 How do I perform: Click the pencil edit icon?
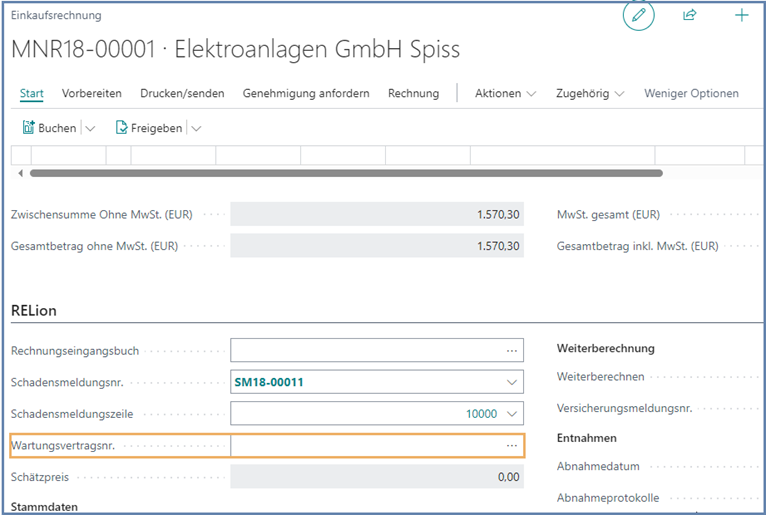pos(638,15)
